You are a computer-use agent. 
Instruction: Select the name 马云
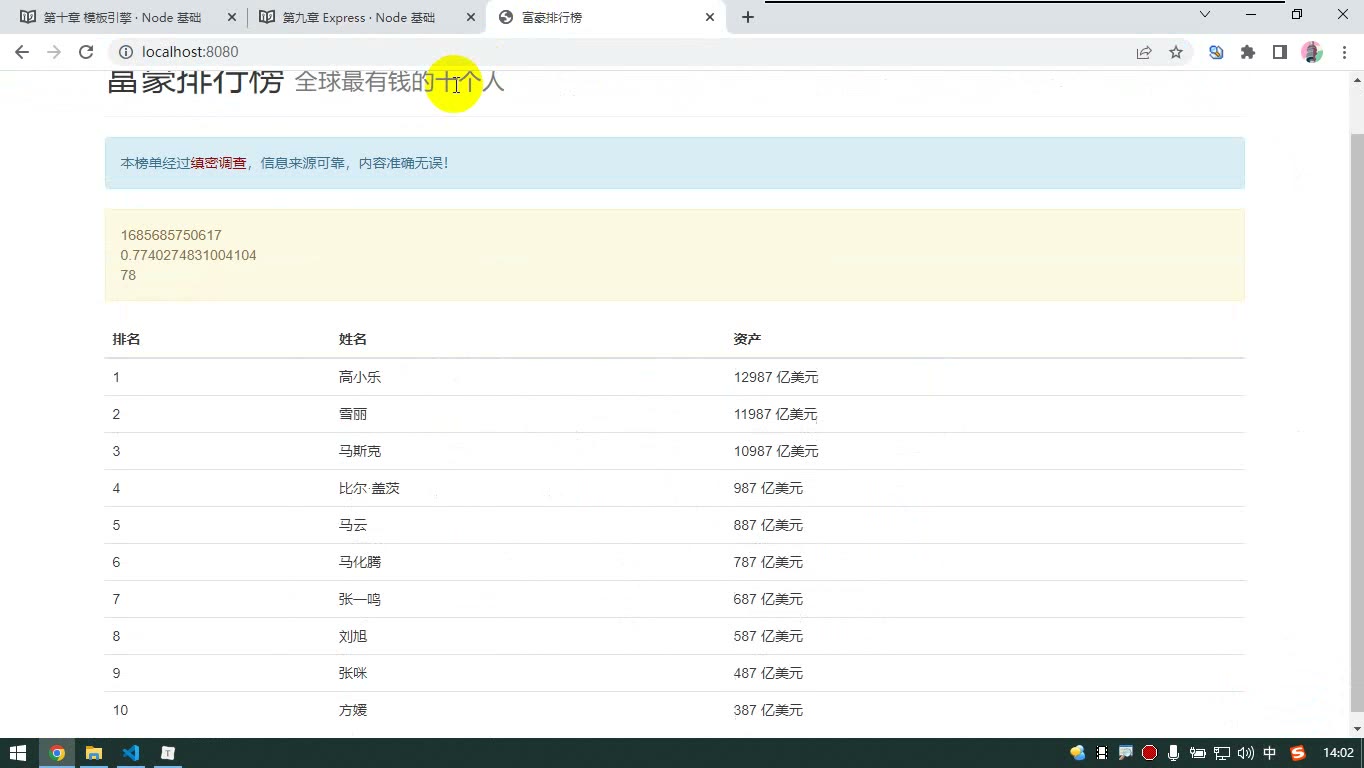coord(353,525)
